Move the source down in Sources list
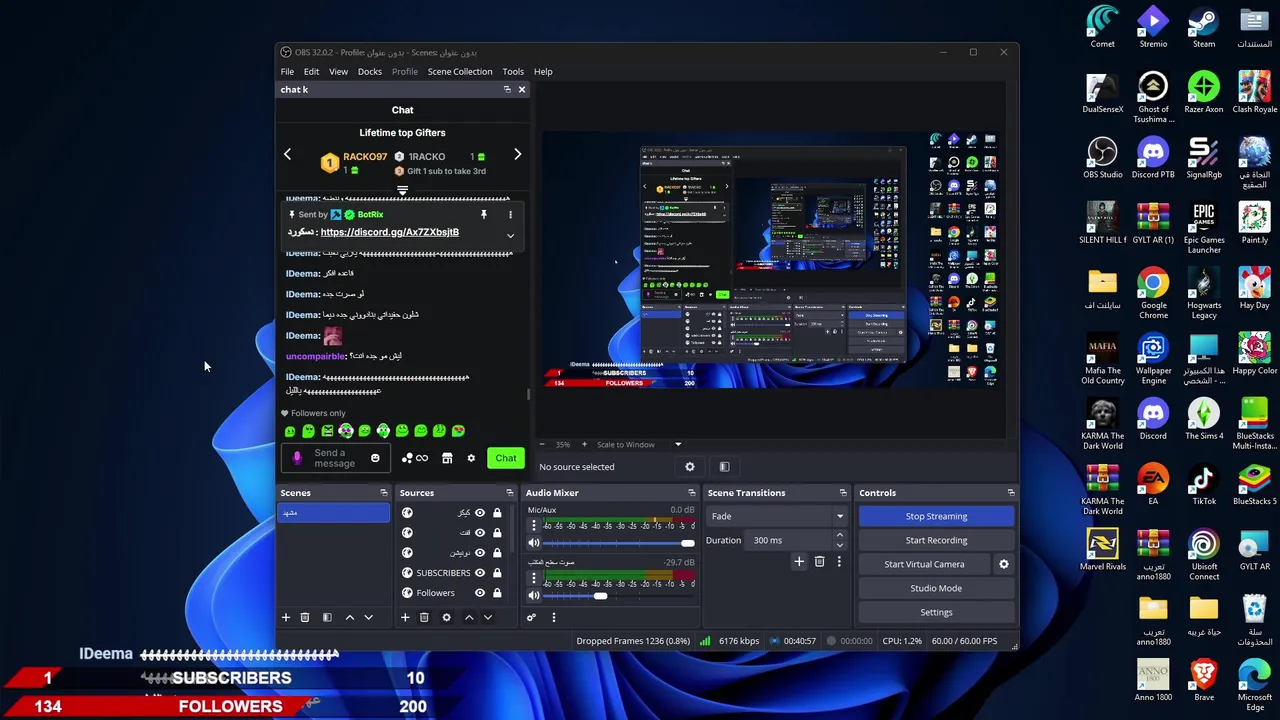This screenshot has height=720, width=1280. pyautogui.click(x=487, y=617)
